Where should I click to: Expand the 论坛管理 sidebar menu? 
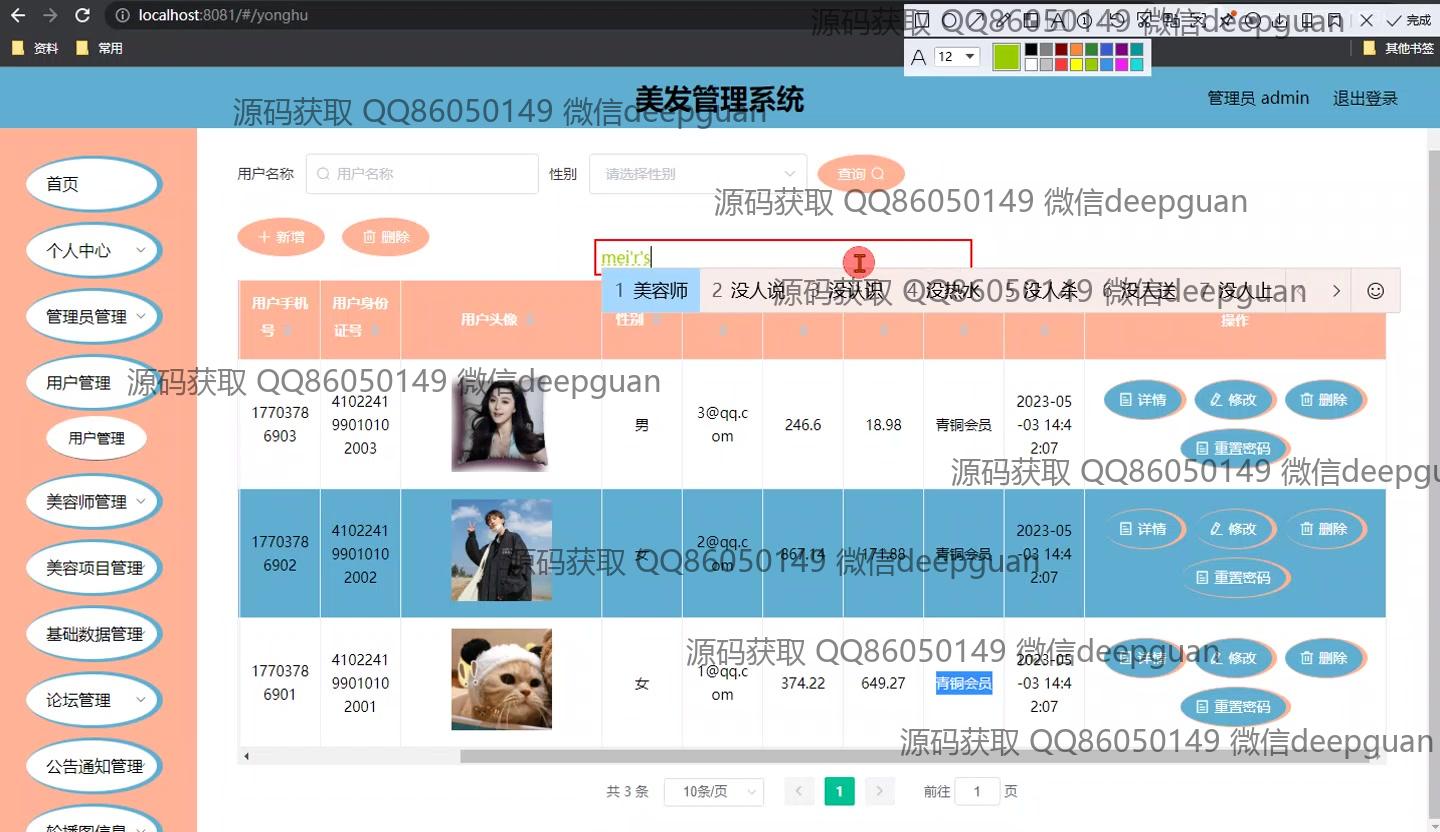click(x=94, y=700)
